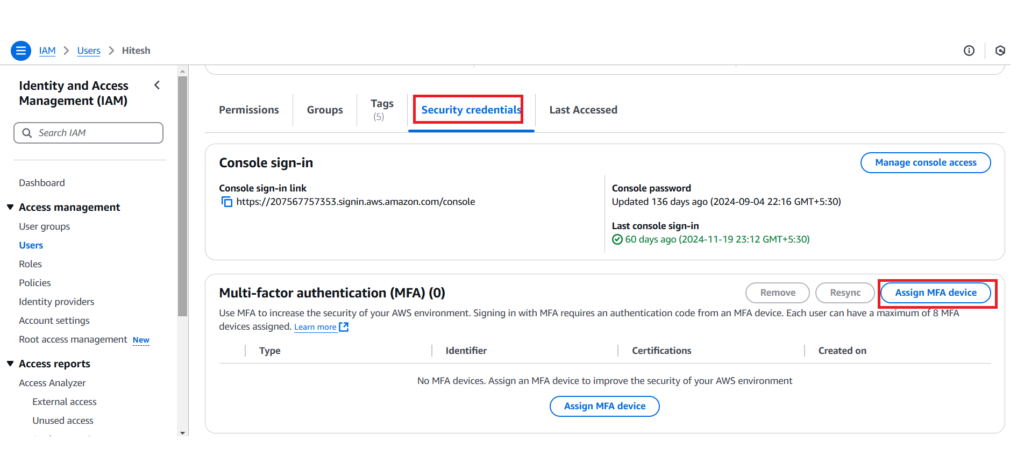Click Assign MFA device in the MFA header
Viewport: 1024px width, 455px height.
[936, 293]
